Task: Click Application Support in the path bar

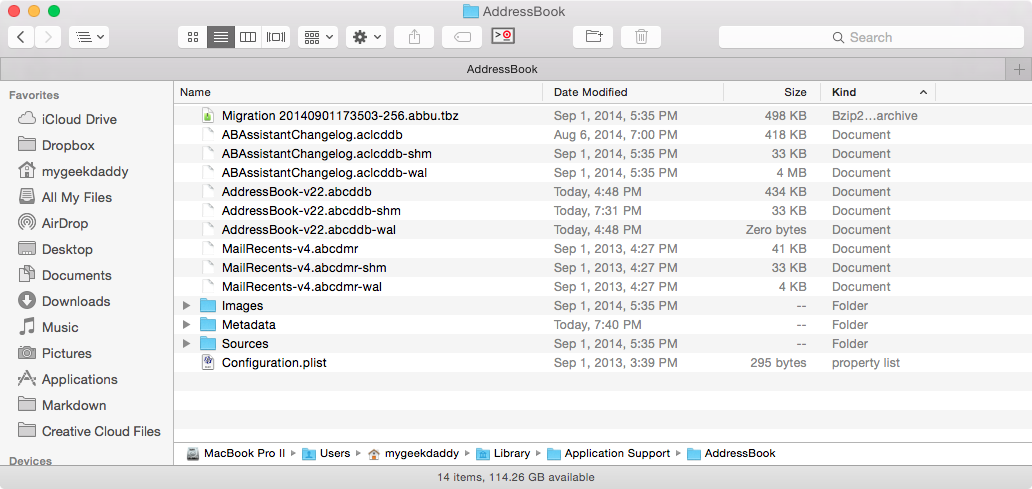Action: [x=609, y=453]
